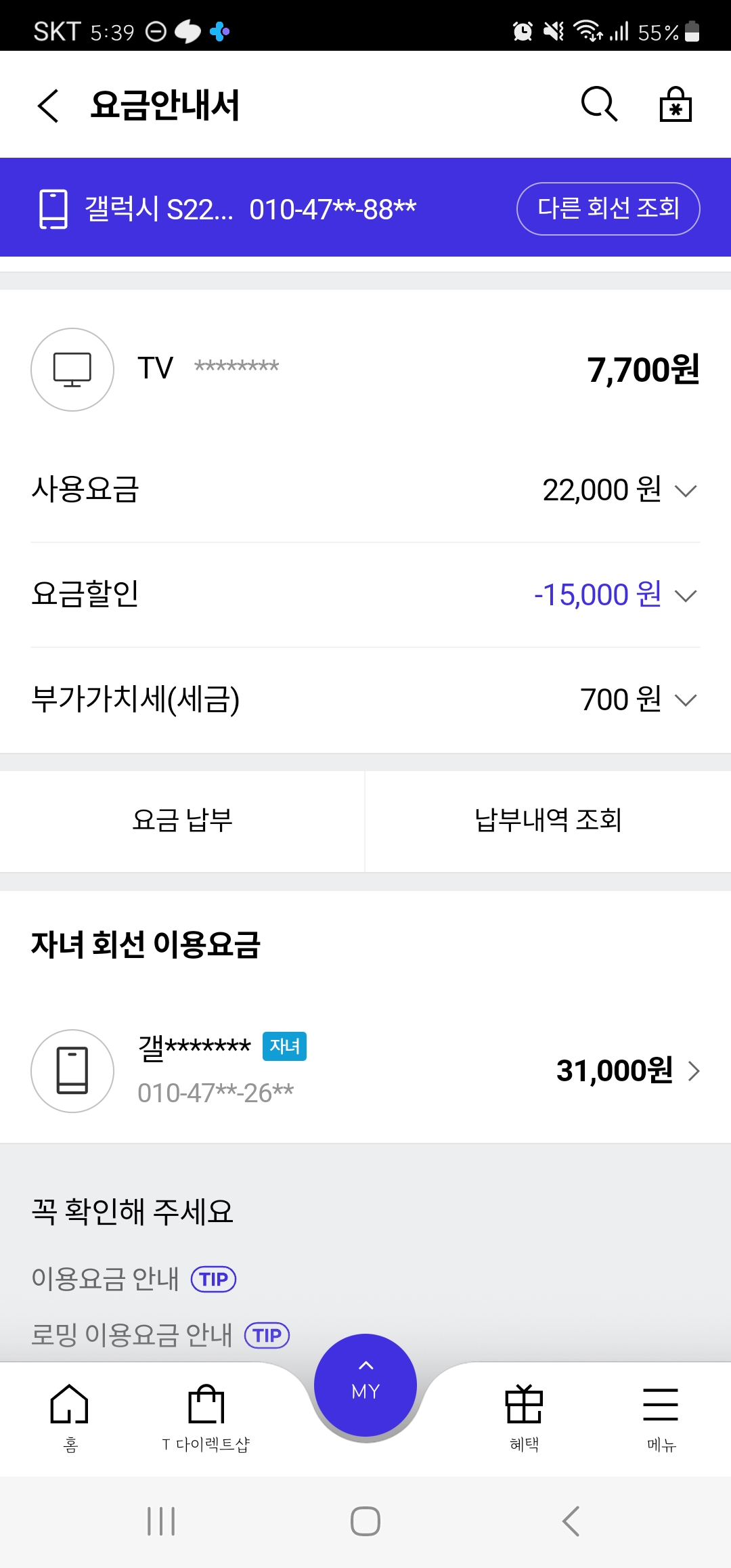The image size is (731, 1568).
Task: Go to 홈 in the bottom navigation
Action: point(70,1415)
